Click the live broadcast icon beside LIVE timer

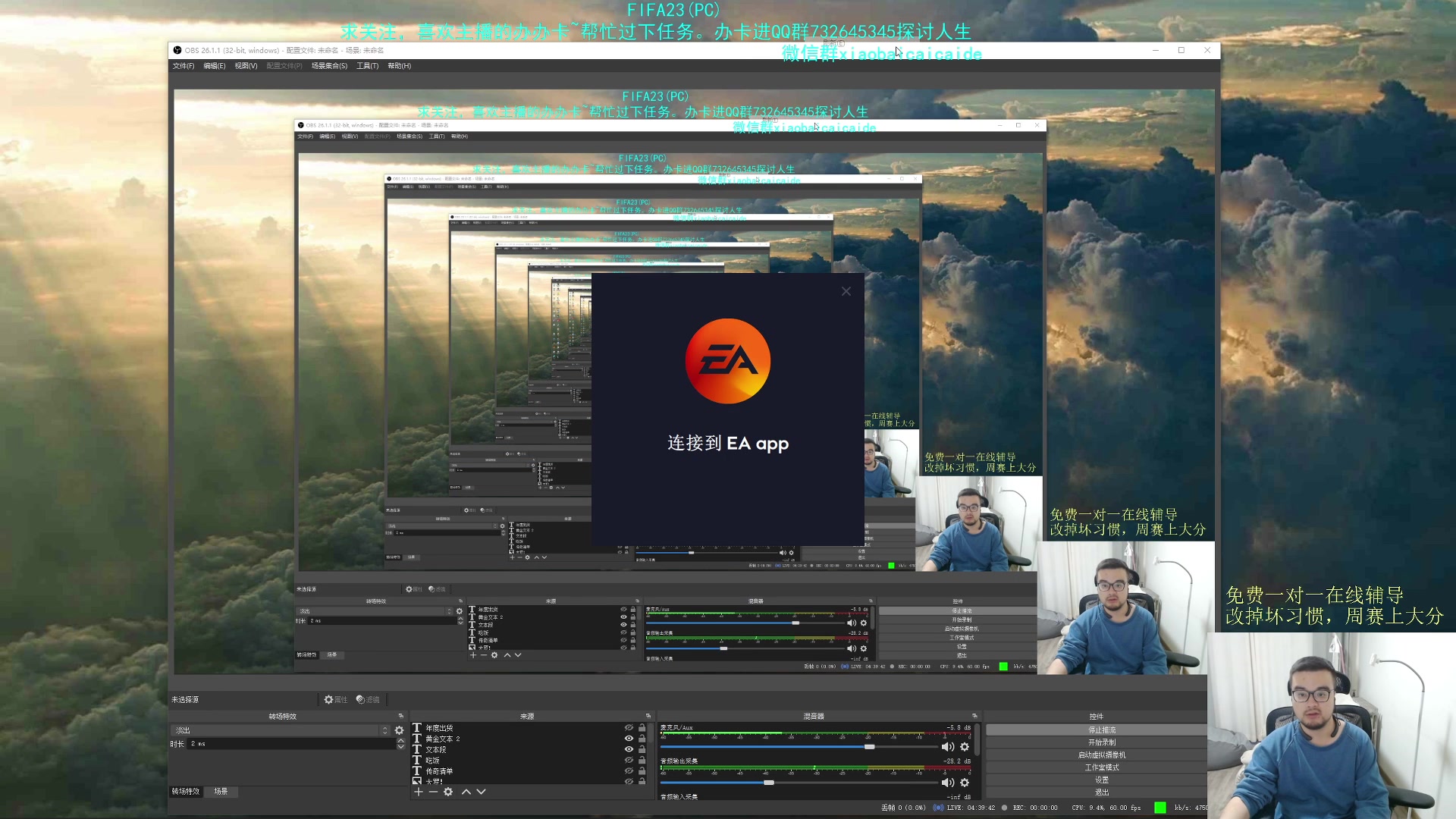pos(938,808)
